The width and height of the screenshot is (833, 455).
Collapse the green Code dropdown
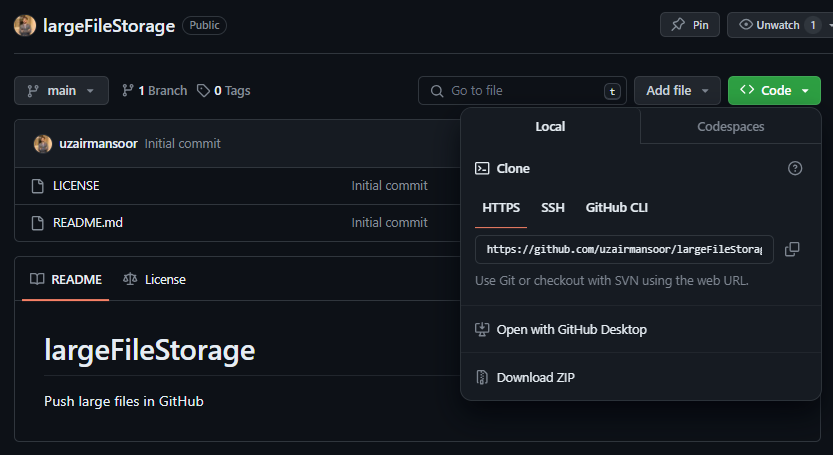(774, 91)
